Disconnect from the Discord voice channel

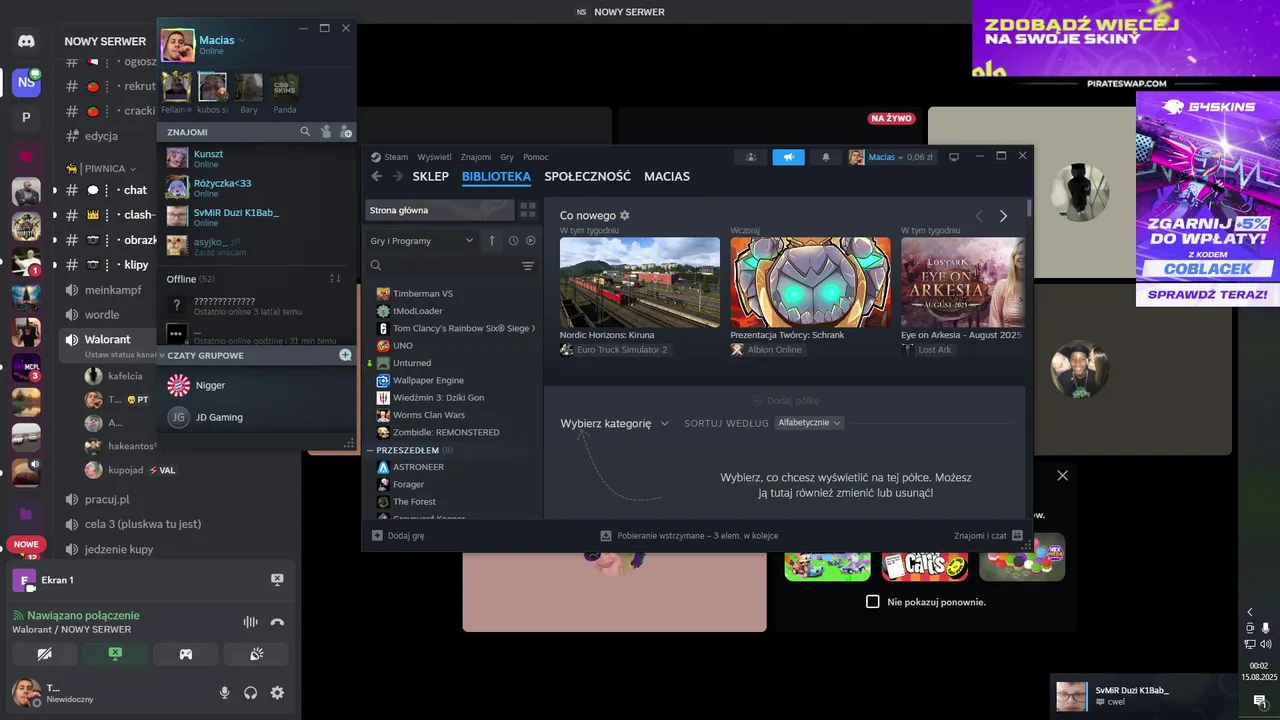click(277, 622)
